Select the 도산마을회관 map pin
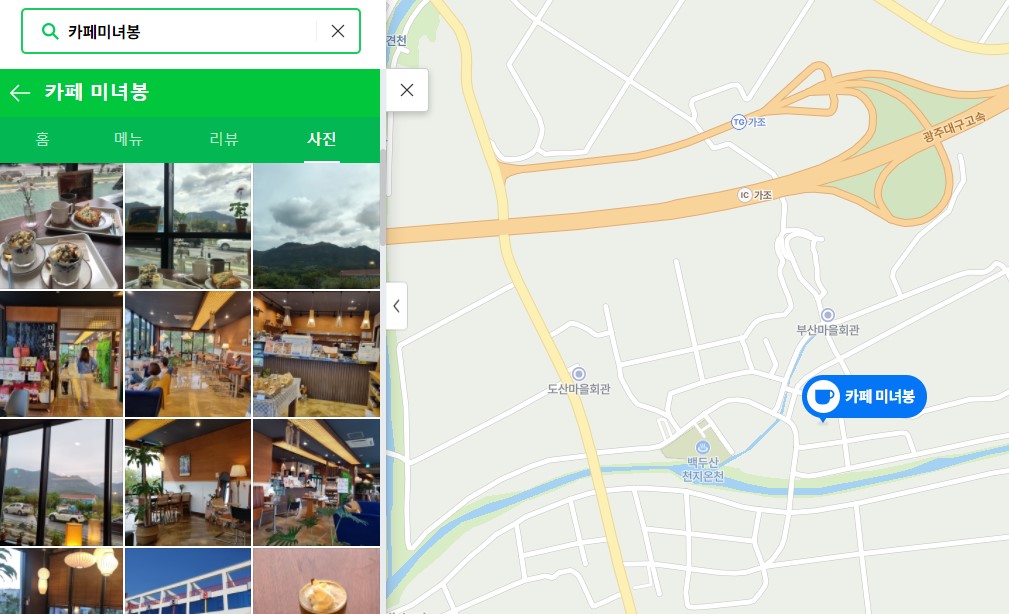This screenshot has width=1009, height=614. pyautogui.click(x=579, y=374)
